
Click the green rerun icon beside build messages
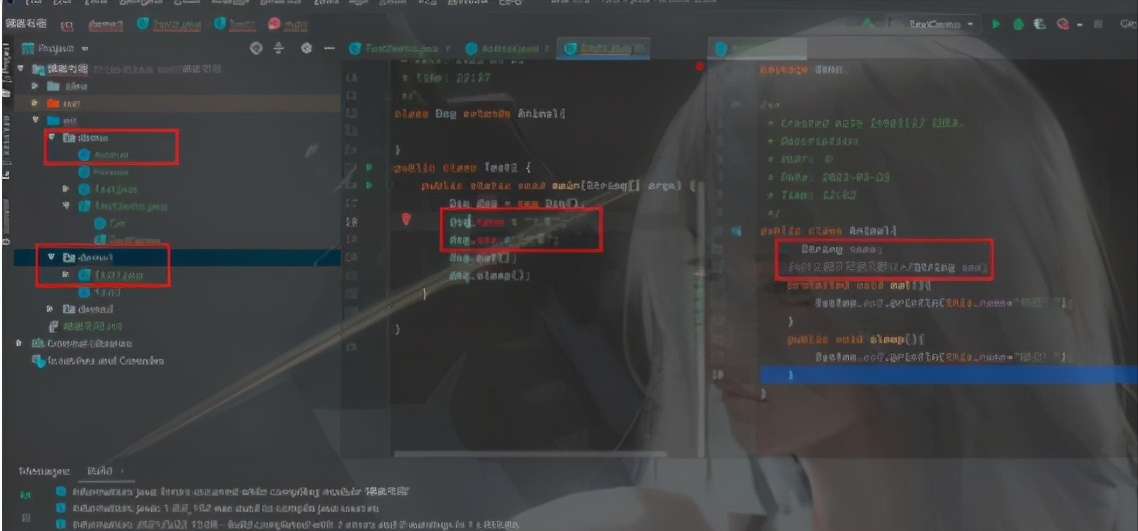tap(26, 494)
